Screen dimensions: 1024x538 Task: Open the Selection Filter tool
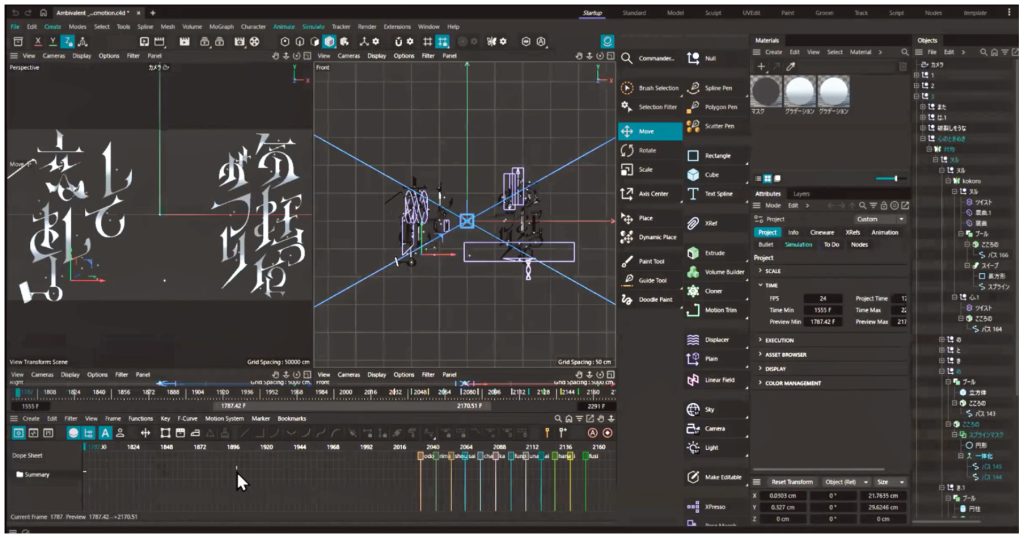(x=650, y=106)
